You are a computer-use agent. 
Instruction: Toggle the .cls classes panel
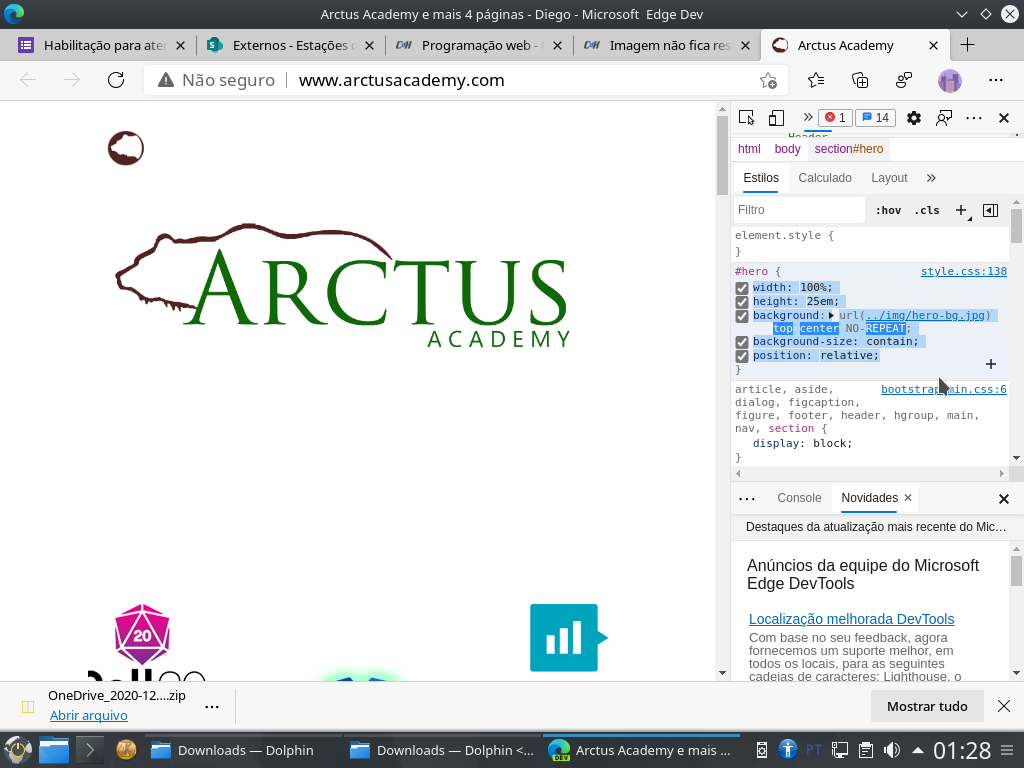(927, 210)
